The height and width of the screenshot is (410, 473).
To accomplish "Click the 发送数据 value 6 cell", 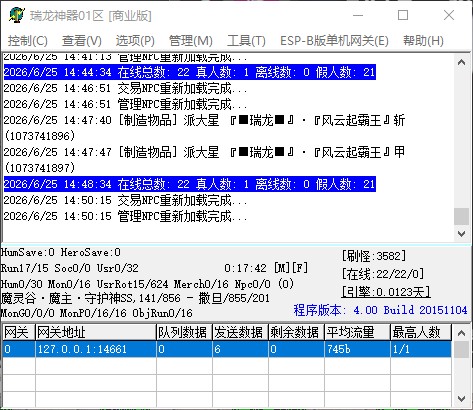I will (x=240, y=349).
